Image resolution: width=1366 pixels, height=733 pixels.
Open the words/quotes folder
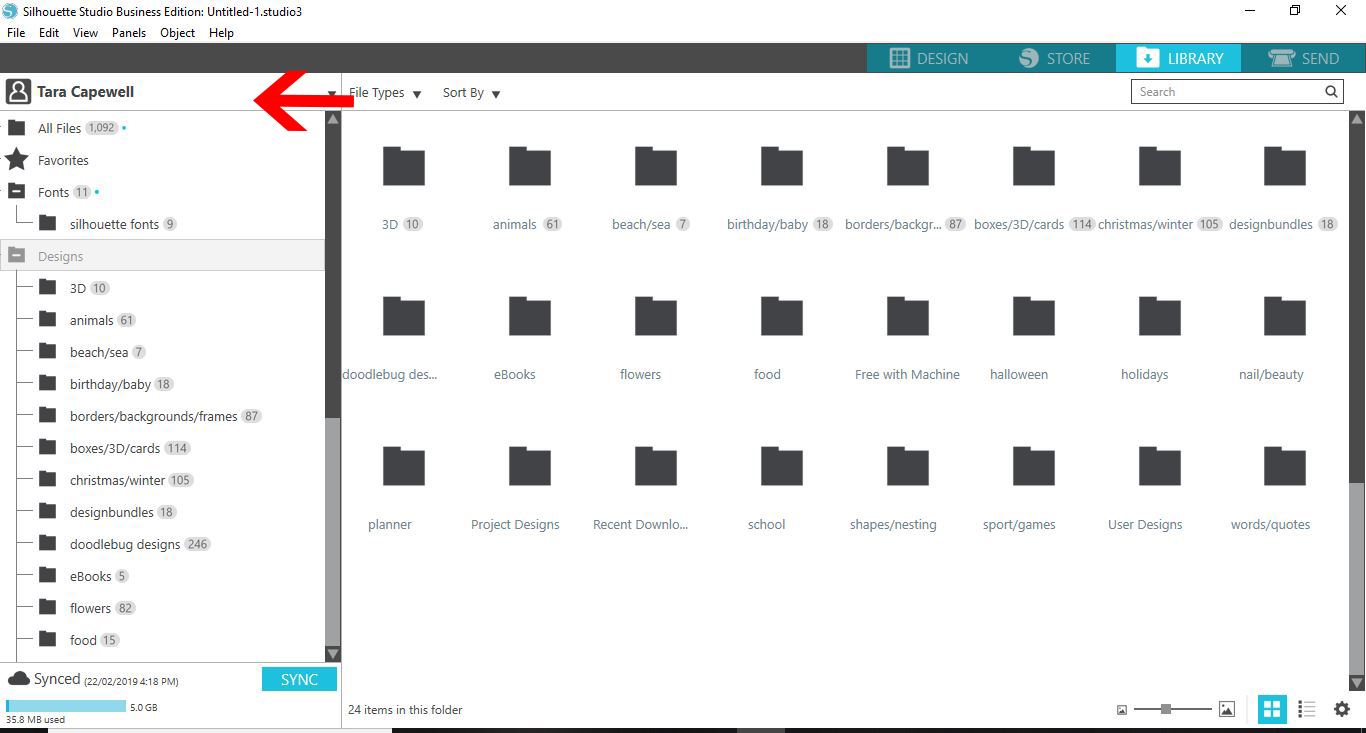click(x=1285, y=466)
